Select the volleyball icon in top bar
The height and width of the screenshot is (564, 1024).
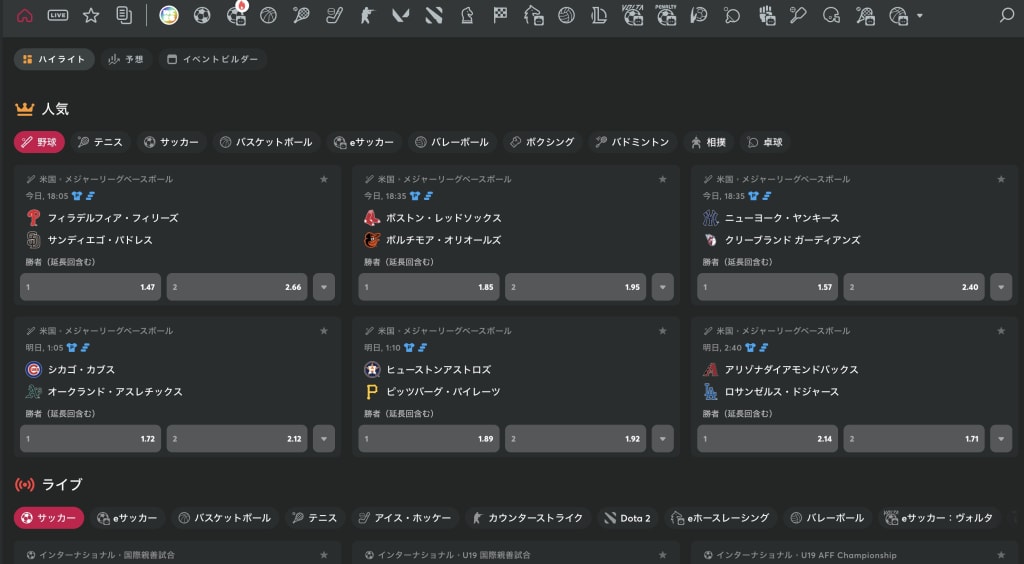566,15
